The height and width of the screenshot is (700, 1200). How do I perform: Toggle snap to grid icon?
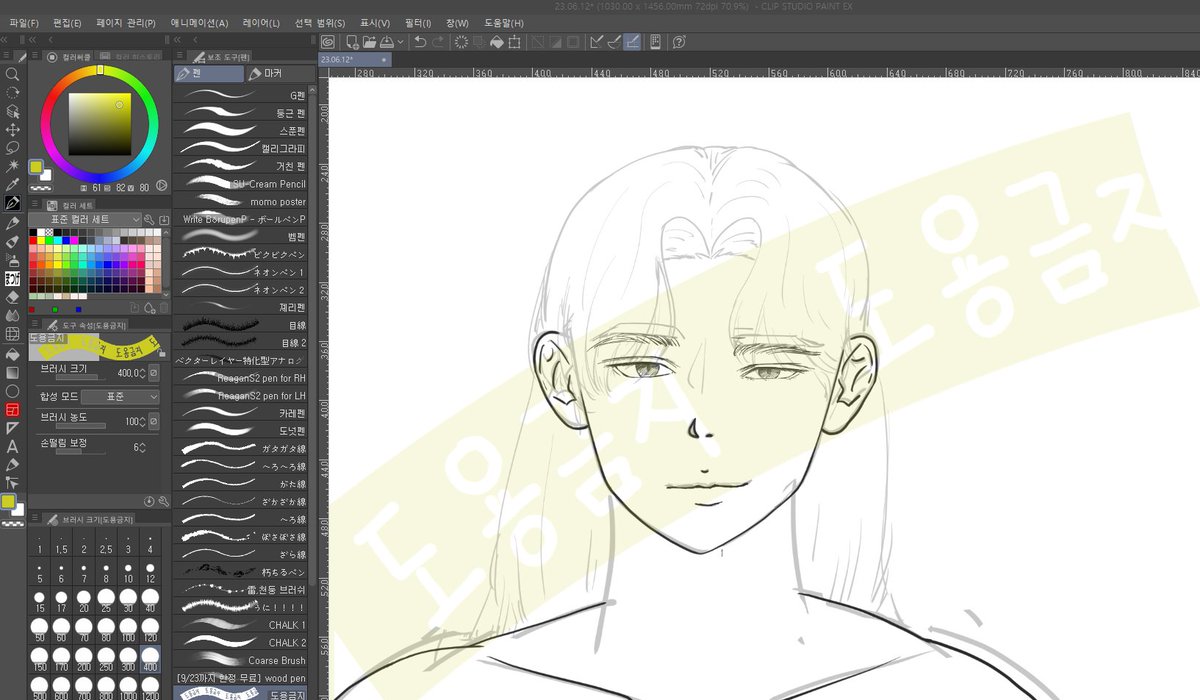(x=632, y=42)
